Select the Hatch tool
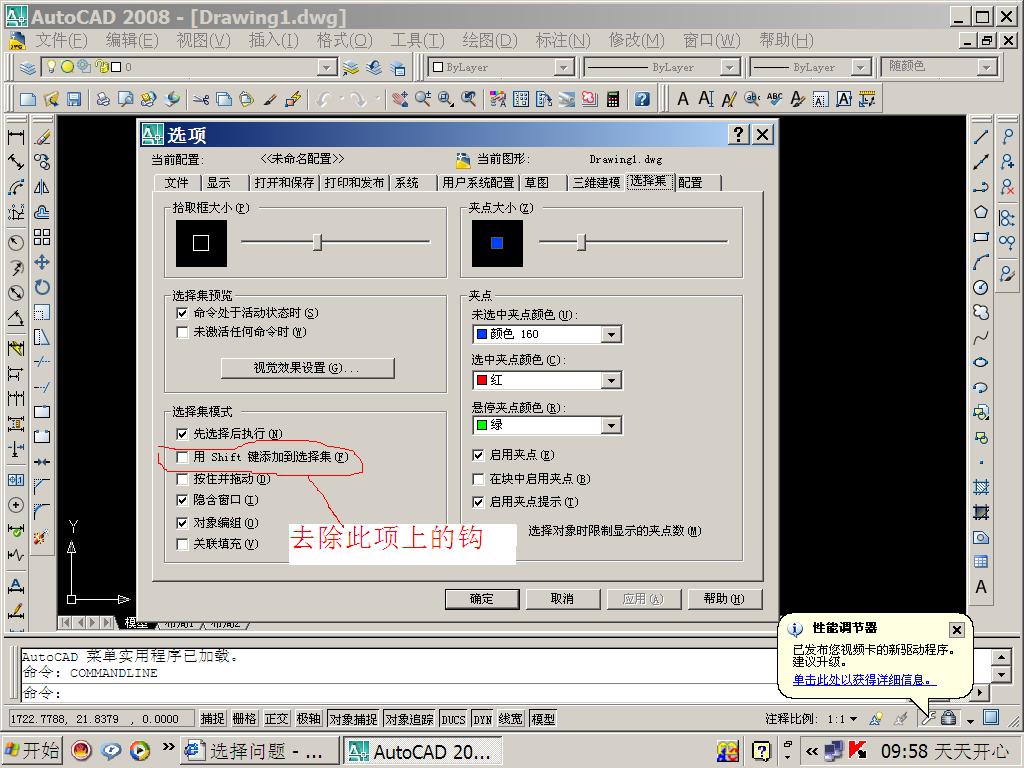The image size is (1024, 768). click(981, 487)
